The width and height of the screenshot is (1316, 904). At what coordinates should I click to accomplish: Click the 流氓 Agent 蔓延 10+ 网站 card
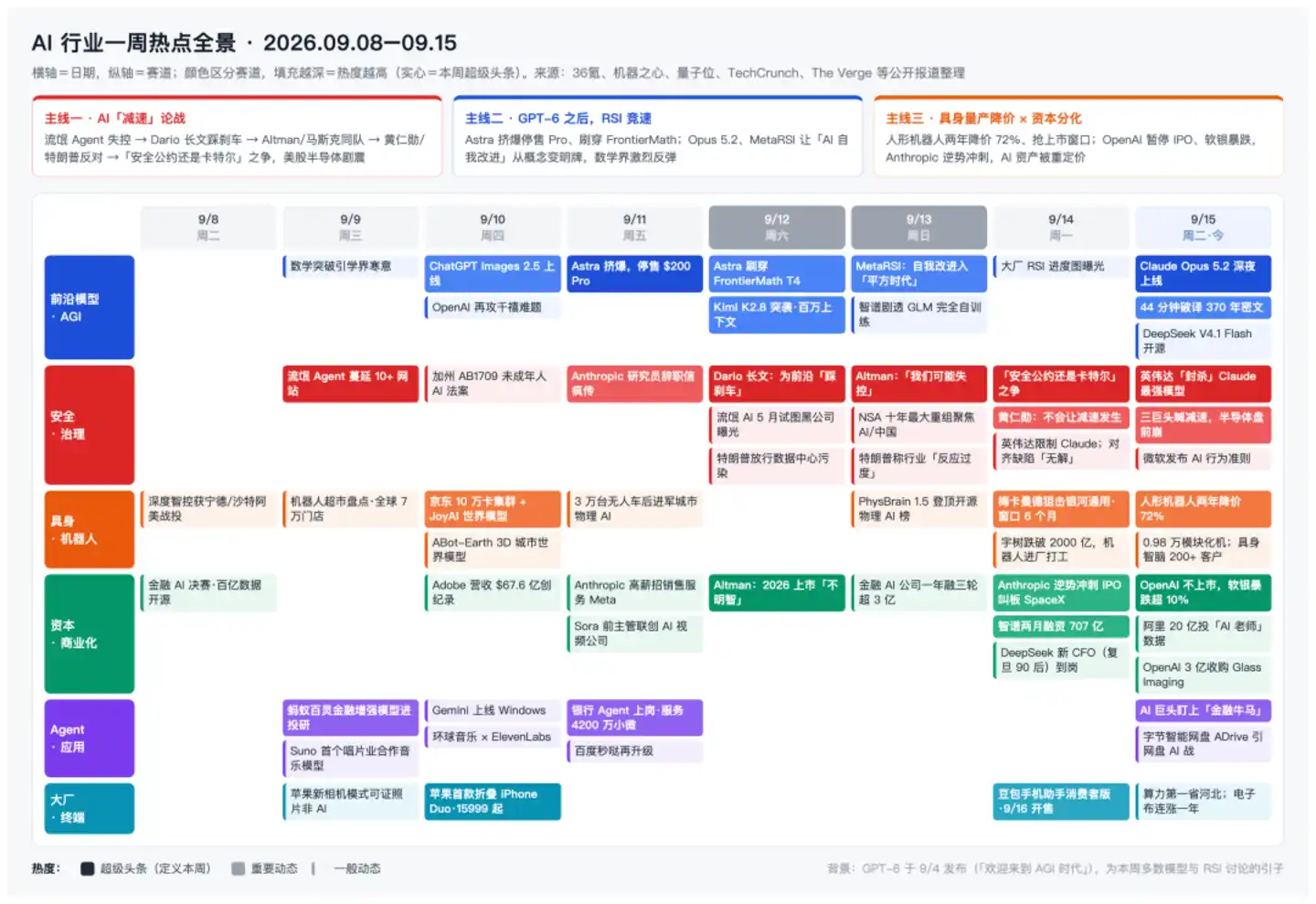350,384
